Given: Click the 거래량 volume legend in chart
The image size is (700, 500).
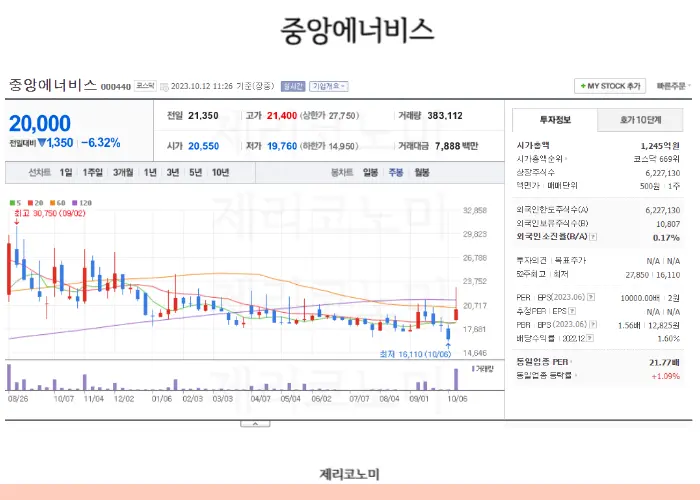Looking at the screenshot, I should [x=483, y=369].
